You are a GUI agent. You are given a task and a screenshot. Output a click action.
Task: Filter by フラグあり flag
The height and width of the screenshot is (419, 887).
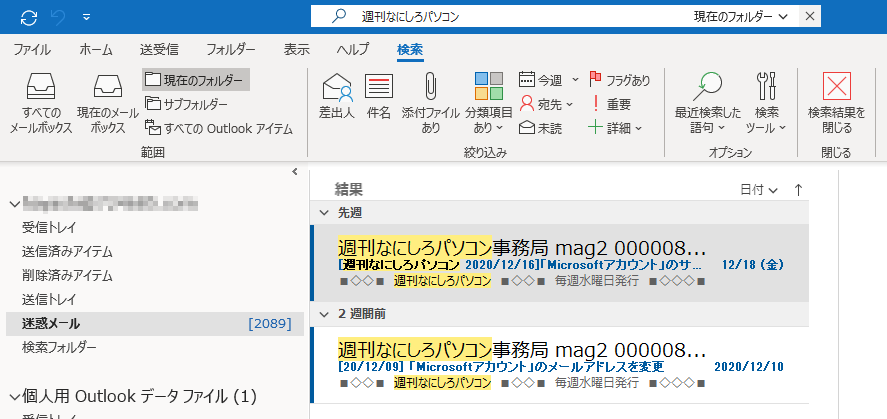(x=620, y=80)
